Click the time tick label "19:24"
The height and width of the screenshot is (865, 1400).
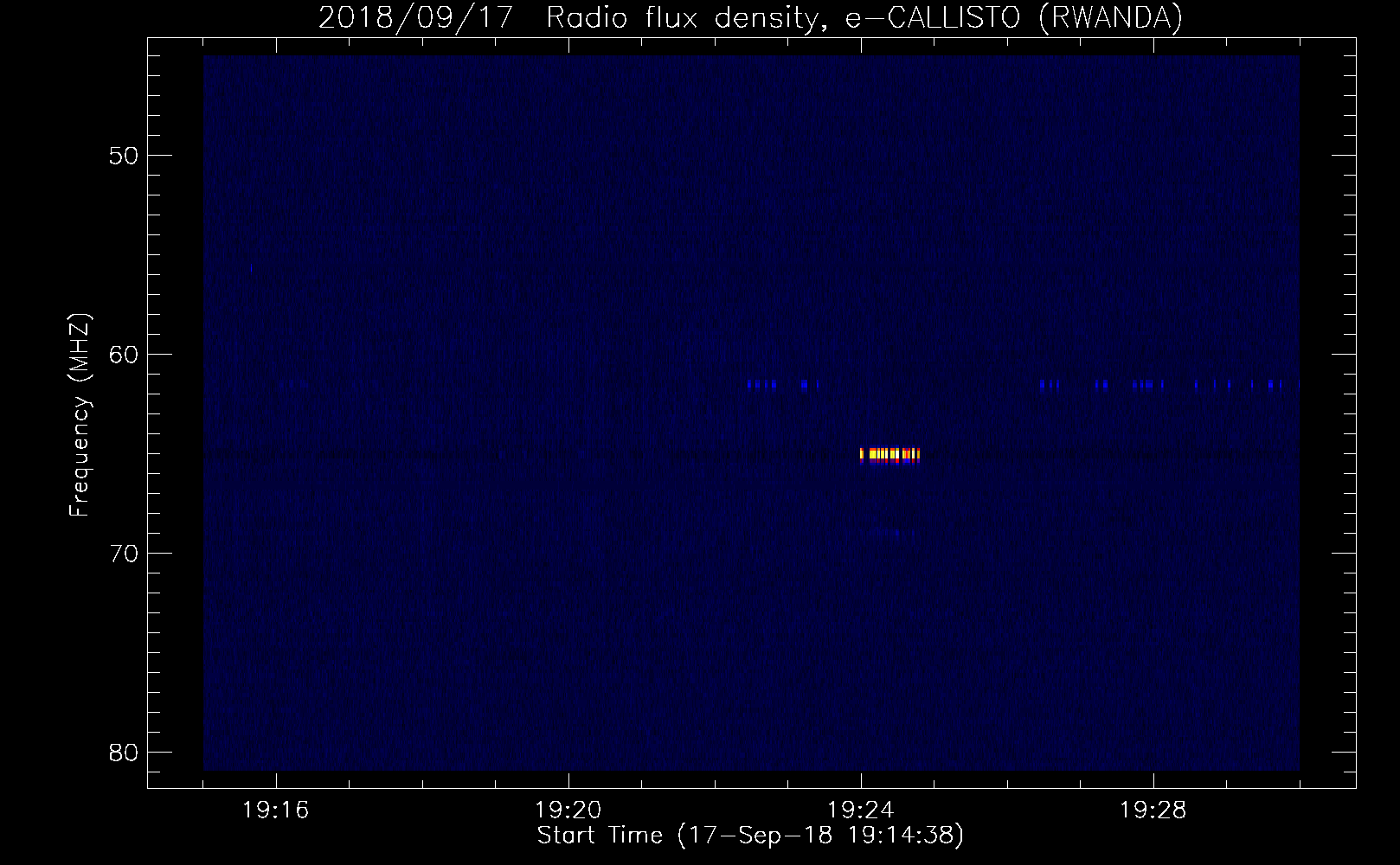[861, 811]
